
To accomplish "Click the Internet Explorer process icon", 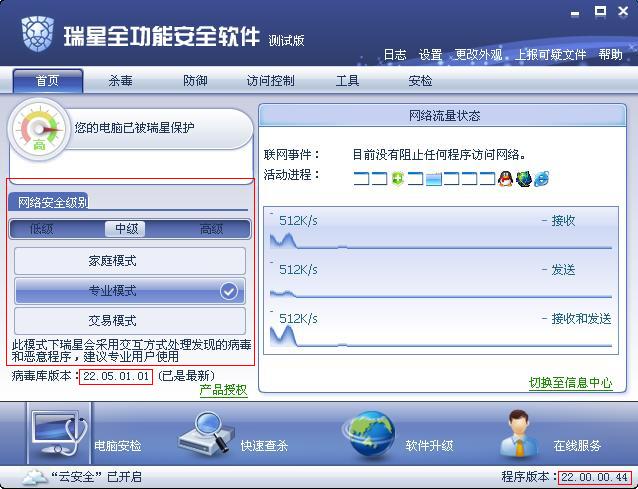I will click(542, 179).
